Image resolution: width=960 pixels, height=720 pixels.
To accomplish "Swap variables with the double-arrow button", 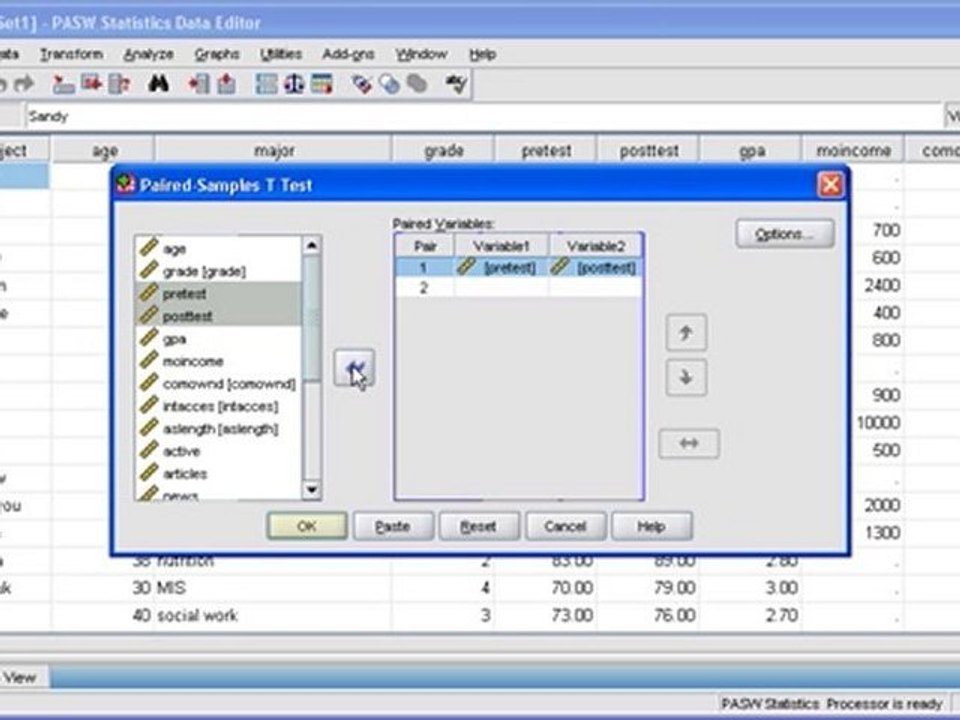I will click(689, 443).
